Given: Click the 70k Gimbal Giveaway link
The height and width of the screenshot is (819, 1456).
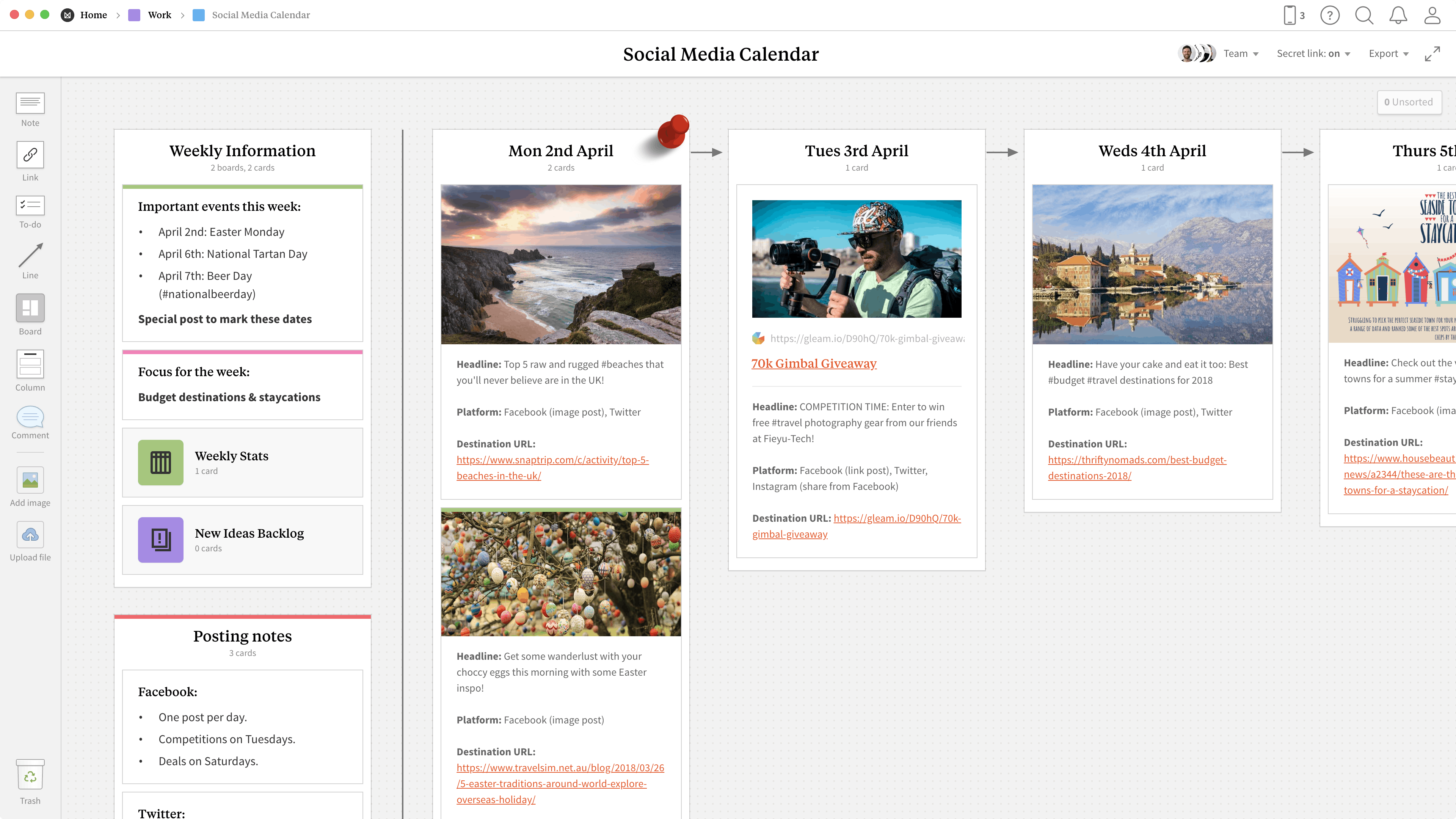Looking at the screenshot, I should pyautogui.click(x=814, y=362).
